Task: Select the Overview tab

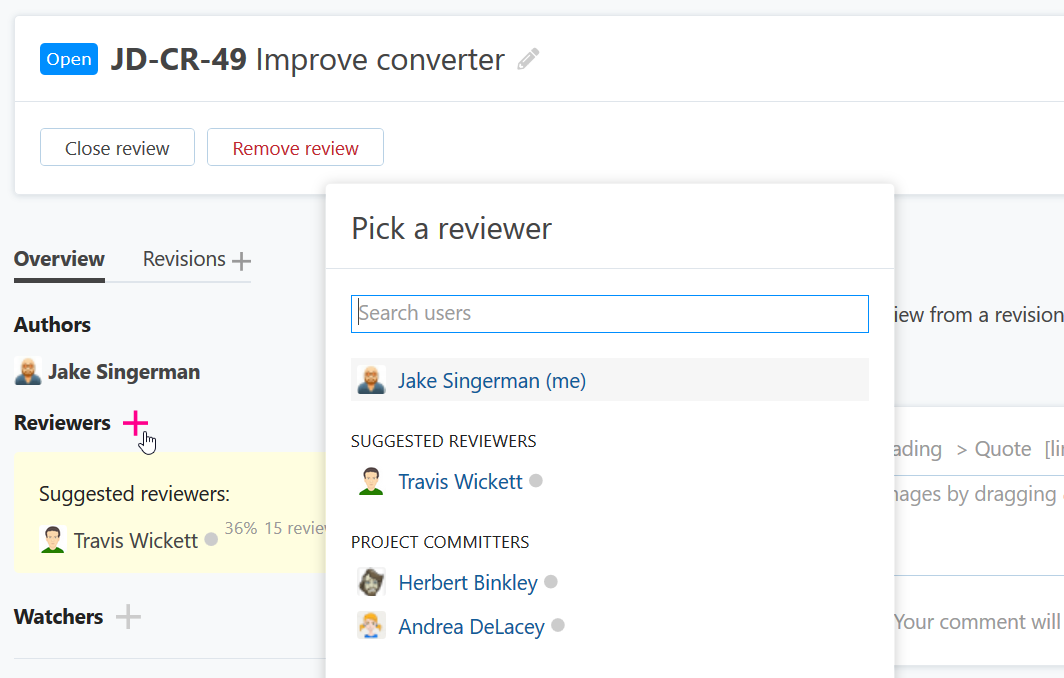Action: (59, 258)
